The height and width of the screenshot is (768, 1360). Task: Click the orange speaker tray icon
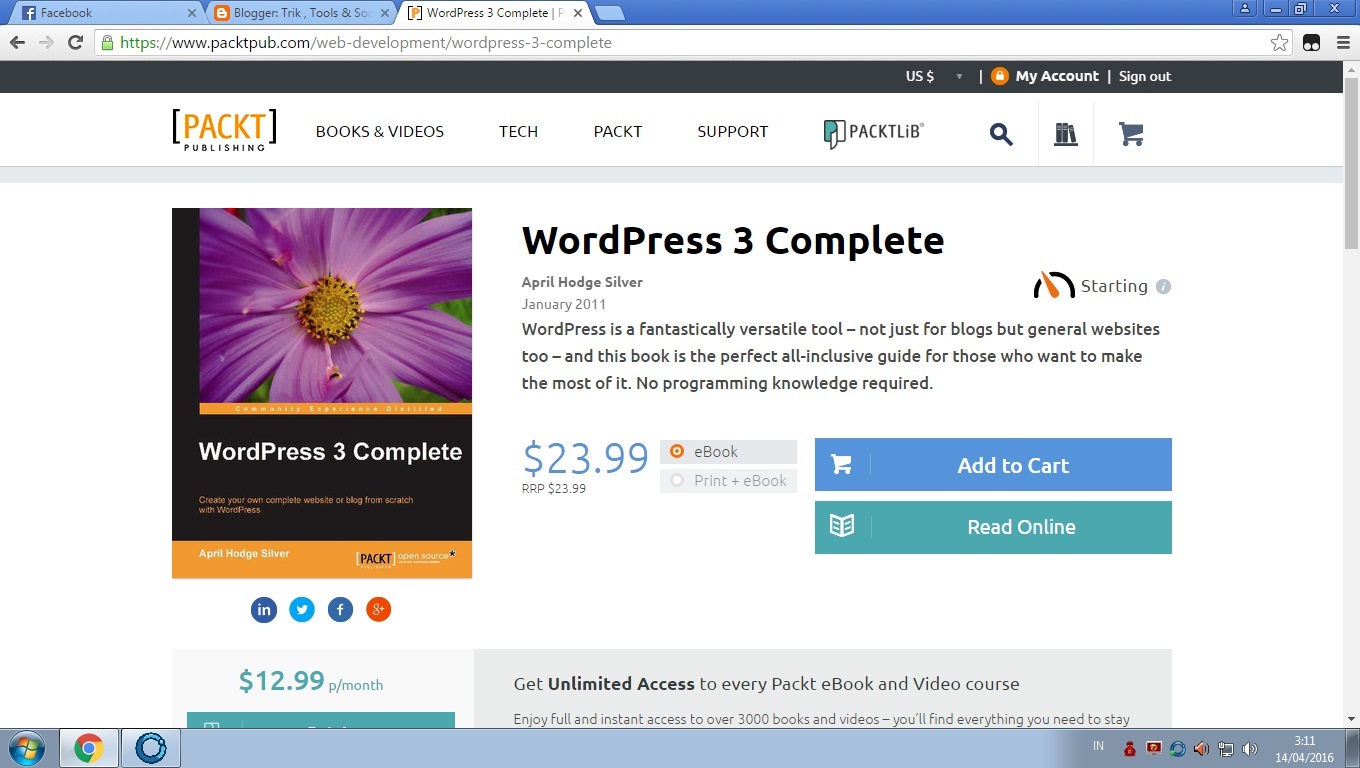tap(1202, 748)
